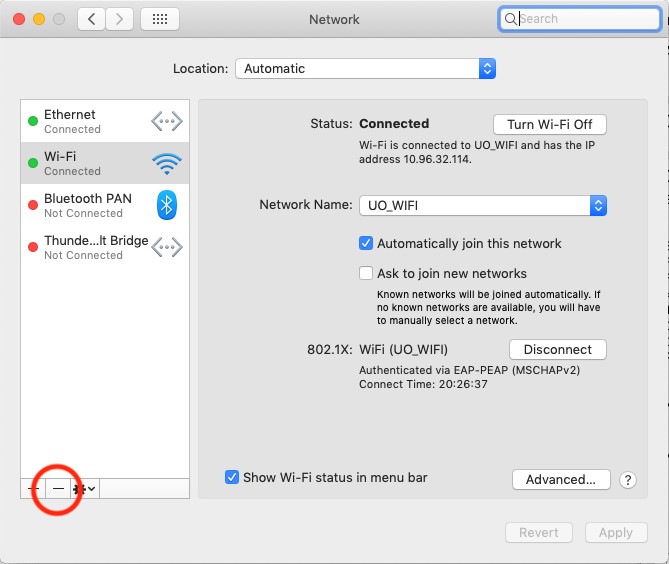Uncheck Show Wi-Fi status in menu bar
Image resolution: width=669 pixels, height=564 pixels.
[232, 477]
